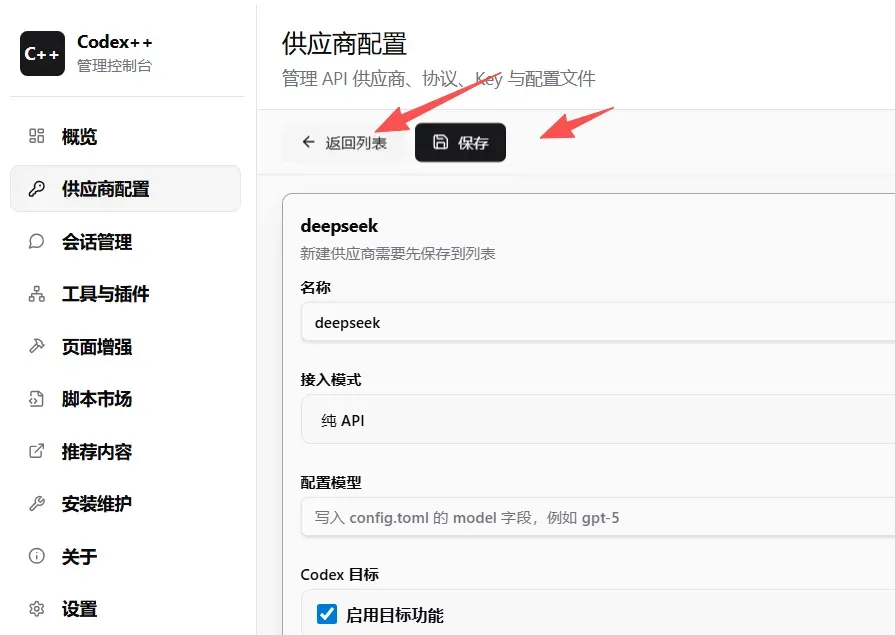Click the left arrow icon of 返回列表
This screenshot has height=635, width=895.
tap(308, 142)
